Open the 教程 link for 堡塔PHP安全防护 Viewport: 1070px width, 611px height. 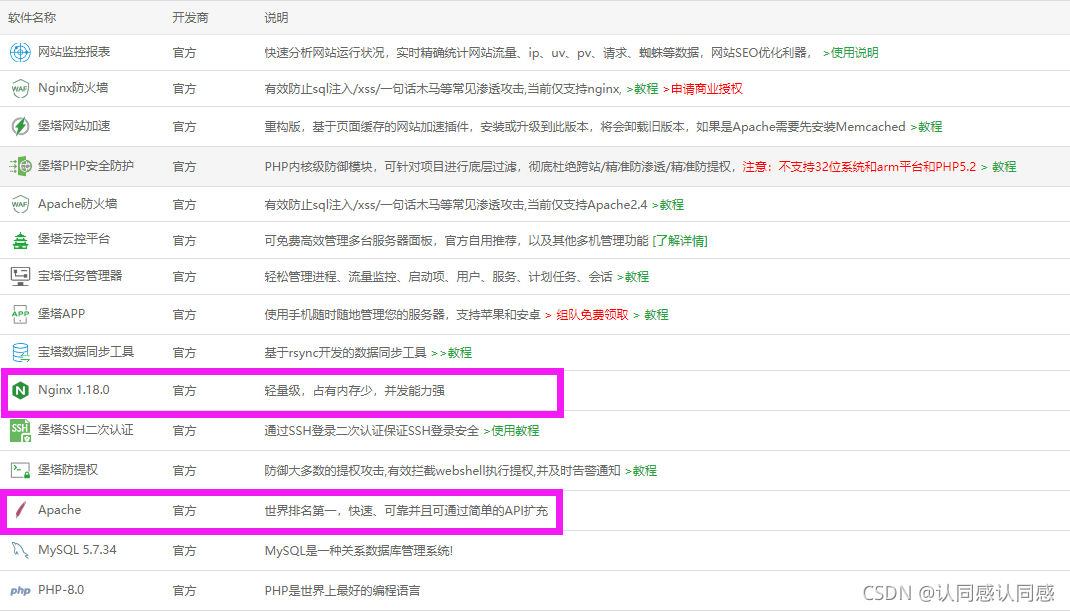point(1004,167)
